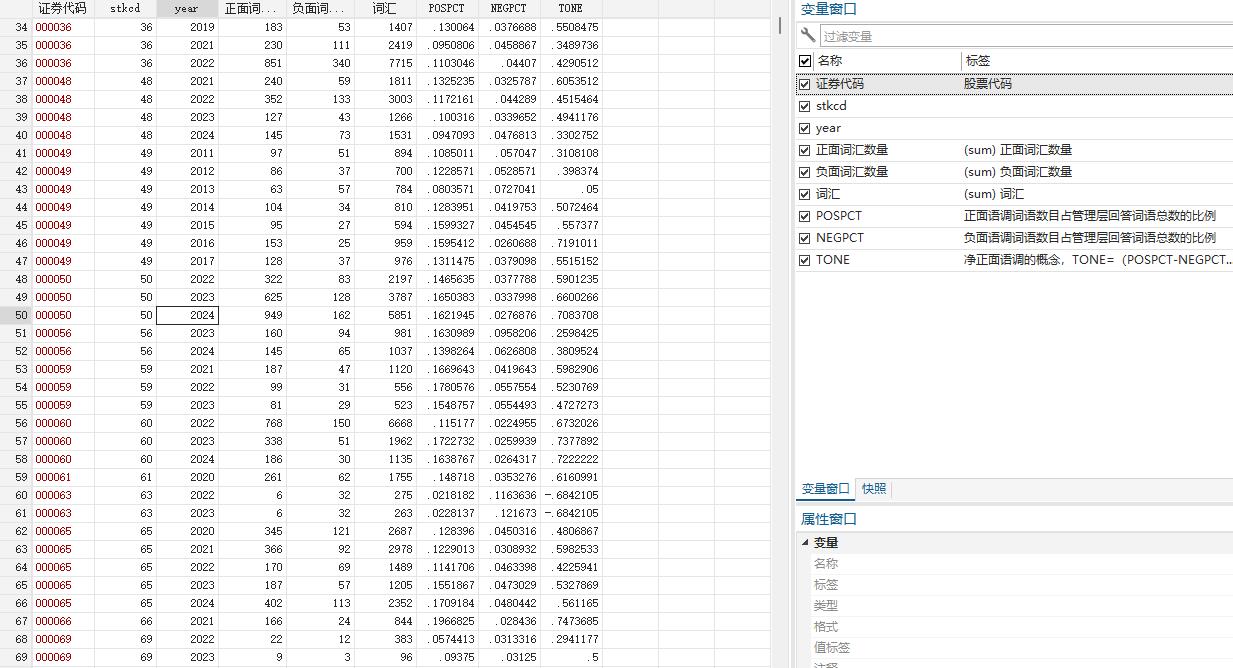Uncheck the 负面词汇数量 variable checkbox
This screenshot has width=1233, height=668.
coord(806,172)
